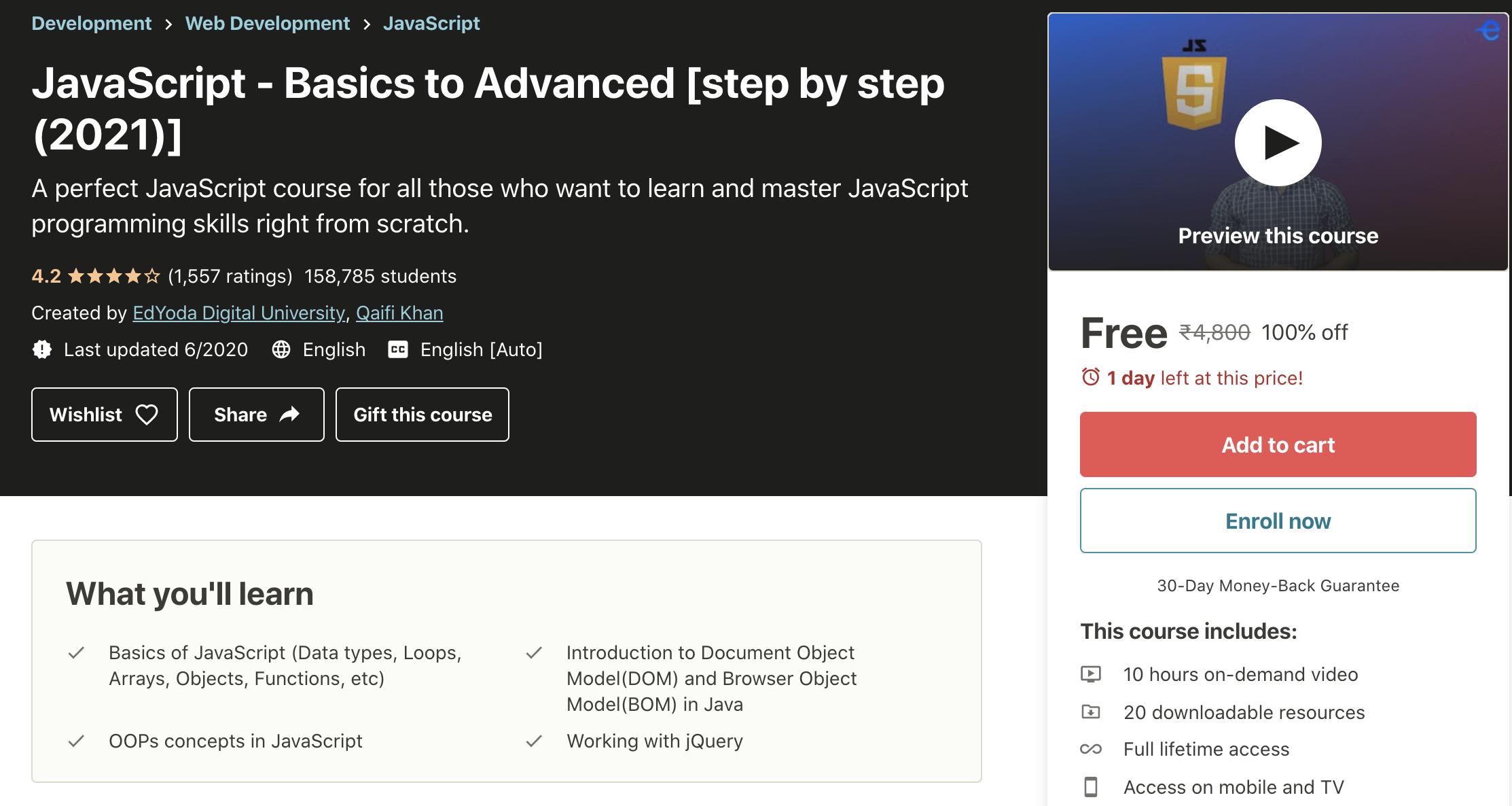Click the closed captions CC icon

pos(397,349)
